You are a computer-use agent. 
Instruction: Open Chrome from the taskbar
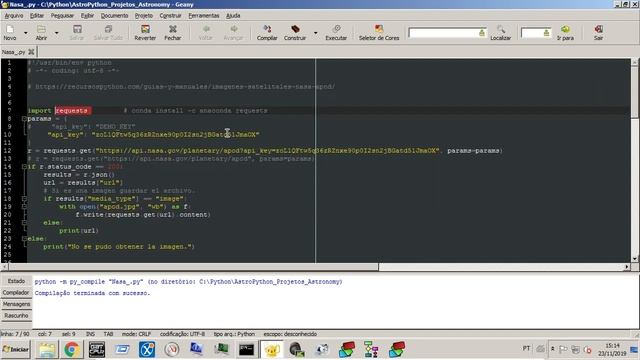pyautogui.click(x=72, y=350)
